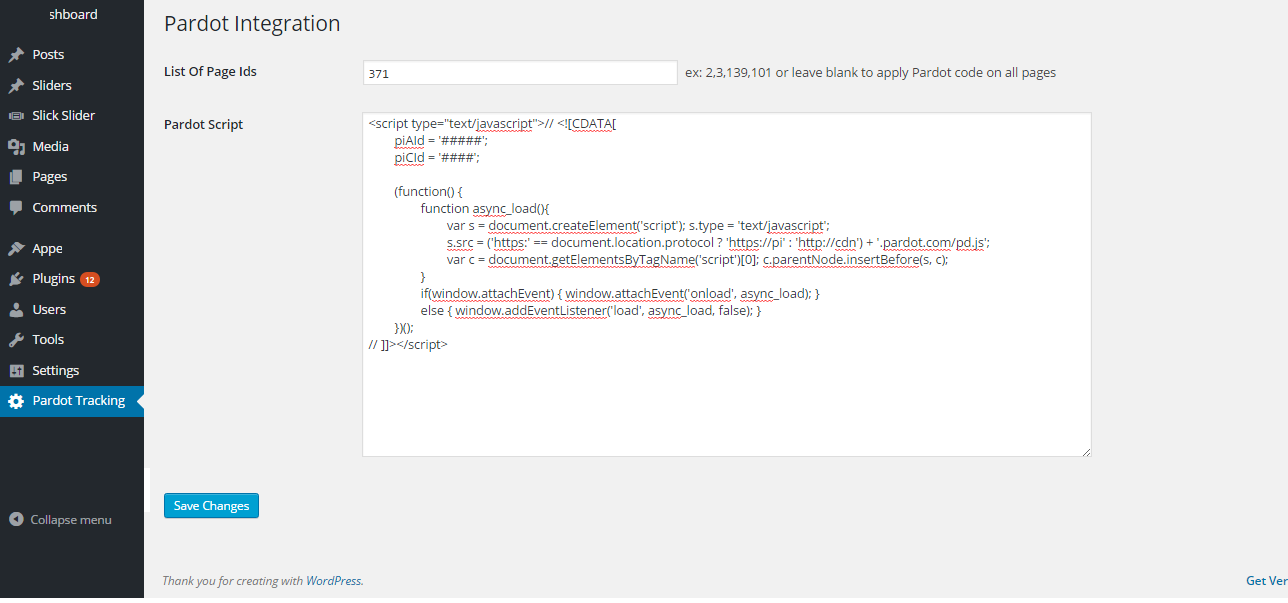
Task: Click the Media library icon
Action: tap(16, 147)
